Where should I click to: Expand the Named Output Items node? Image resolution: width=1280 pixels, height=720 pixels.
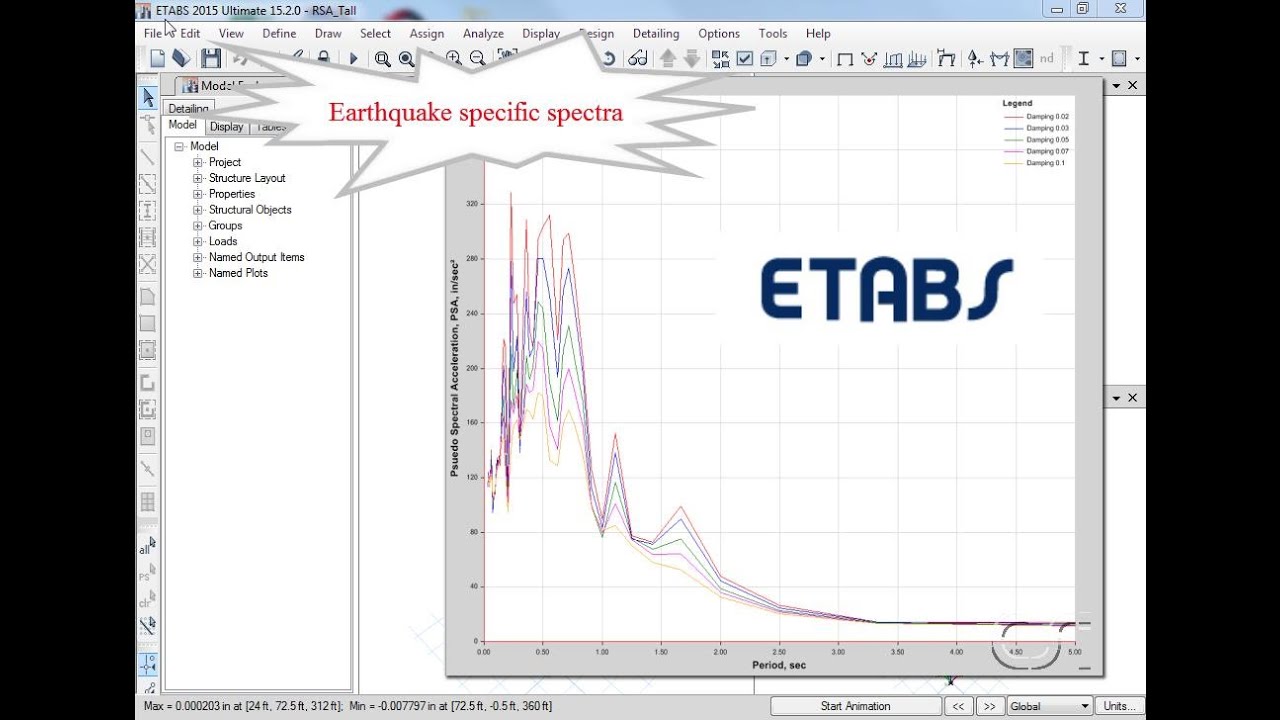pyautogui.click(x=198, y=257)
